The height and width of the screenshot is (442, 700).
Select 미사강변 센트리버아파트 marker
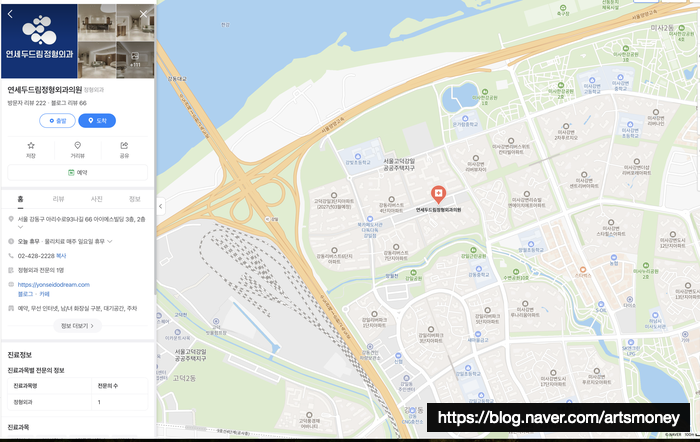coord(584,175)
